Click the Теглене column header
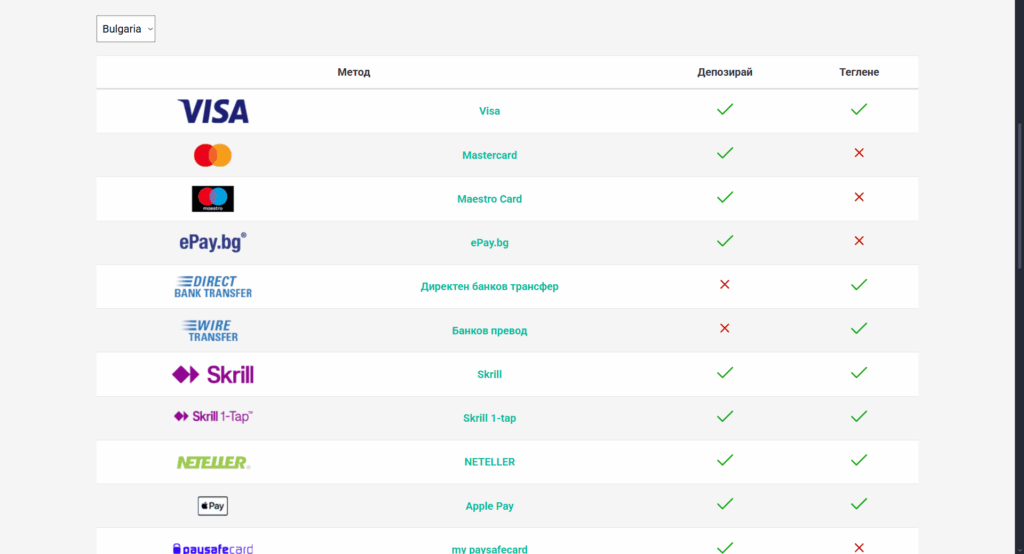This screenshot has width=1024, height=554. [x=859, y=72]
